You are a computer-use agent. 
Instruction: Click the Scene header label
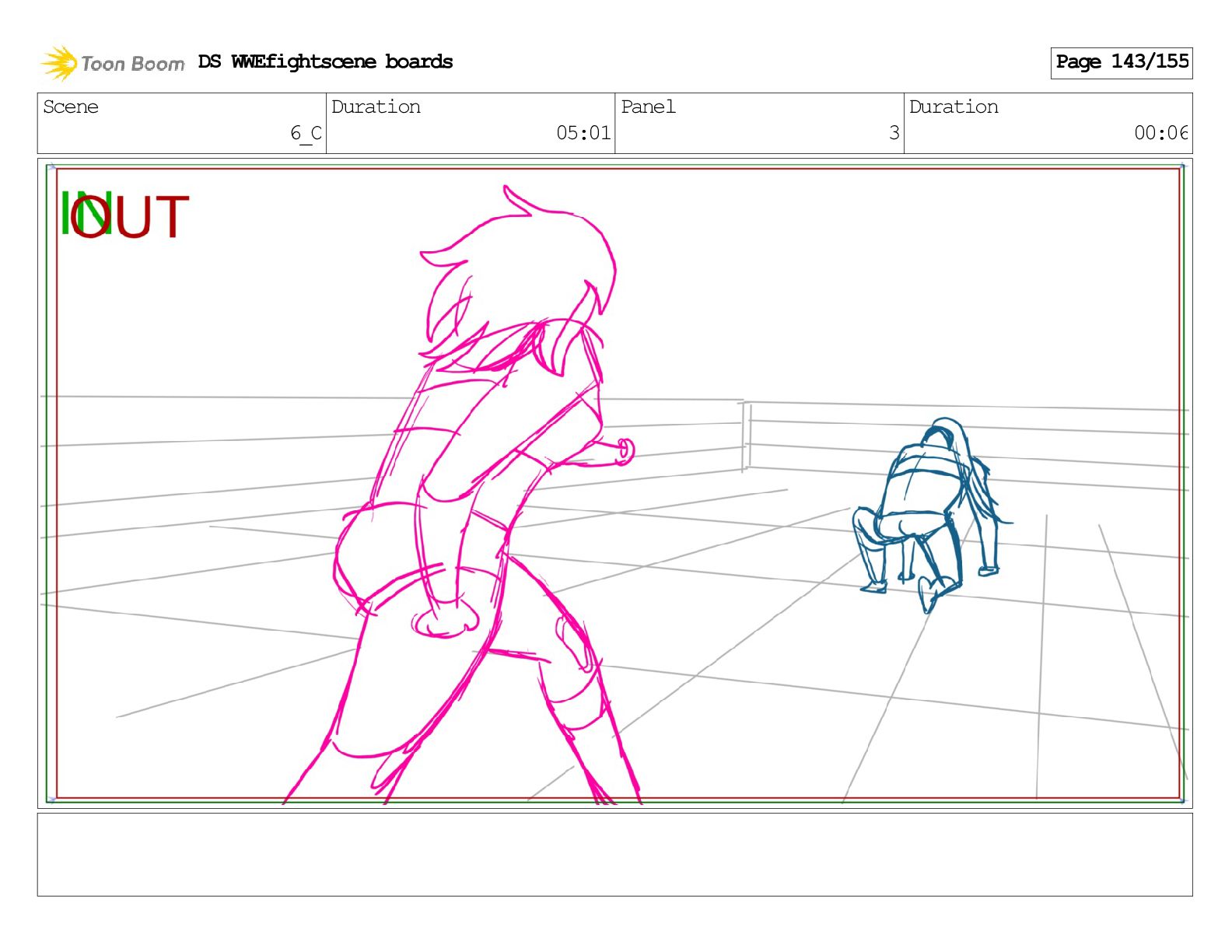click(x=71, y=107)
